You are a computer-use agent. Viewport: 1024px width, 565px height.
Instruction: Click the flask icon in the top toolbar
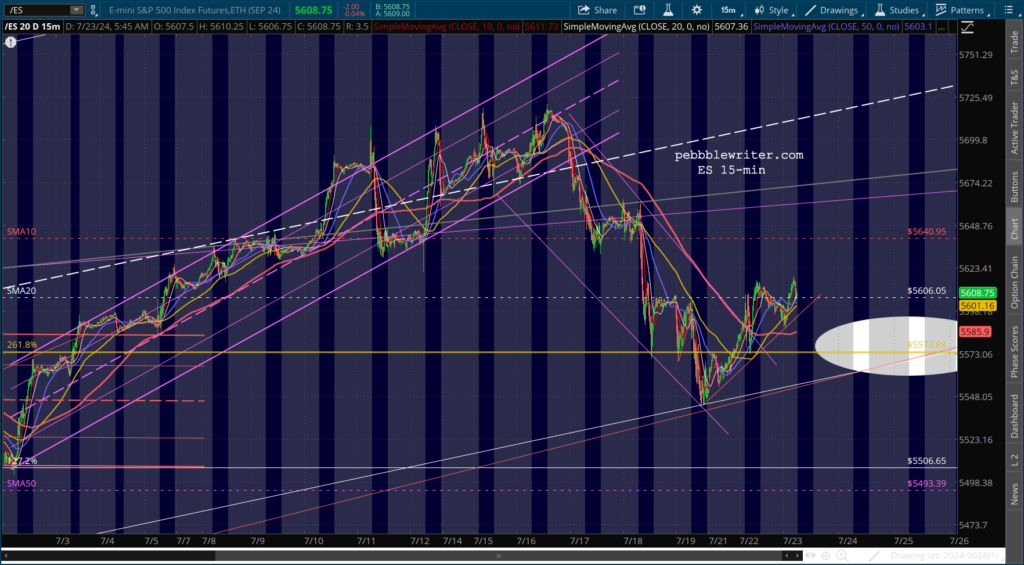(x=668, y=10)
